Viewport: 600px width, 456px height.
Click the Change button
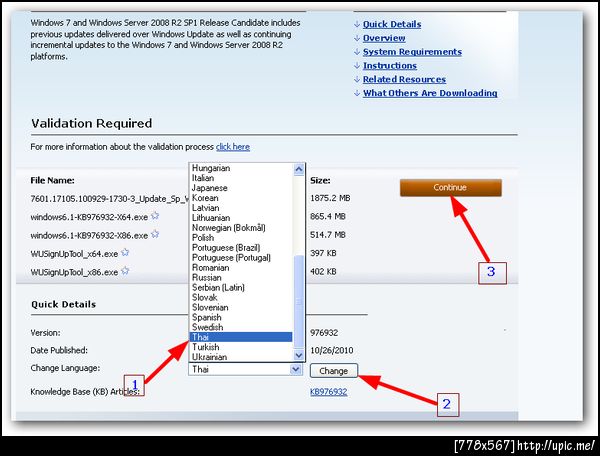pos(334,370)
